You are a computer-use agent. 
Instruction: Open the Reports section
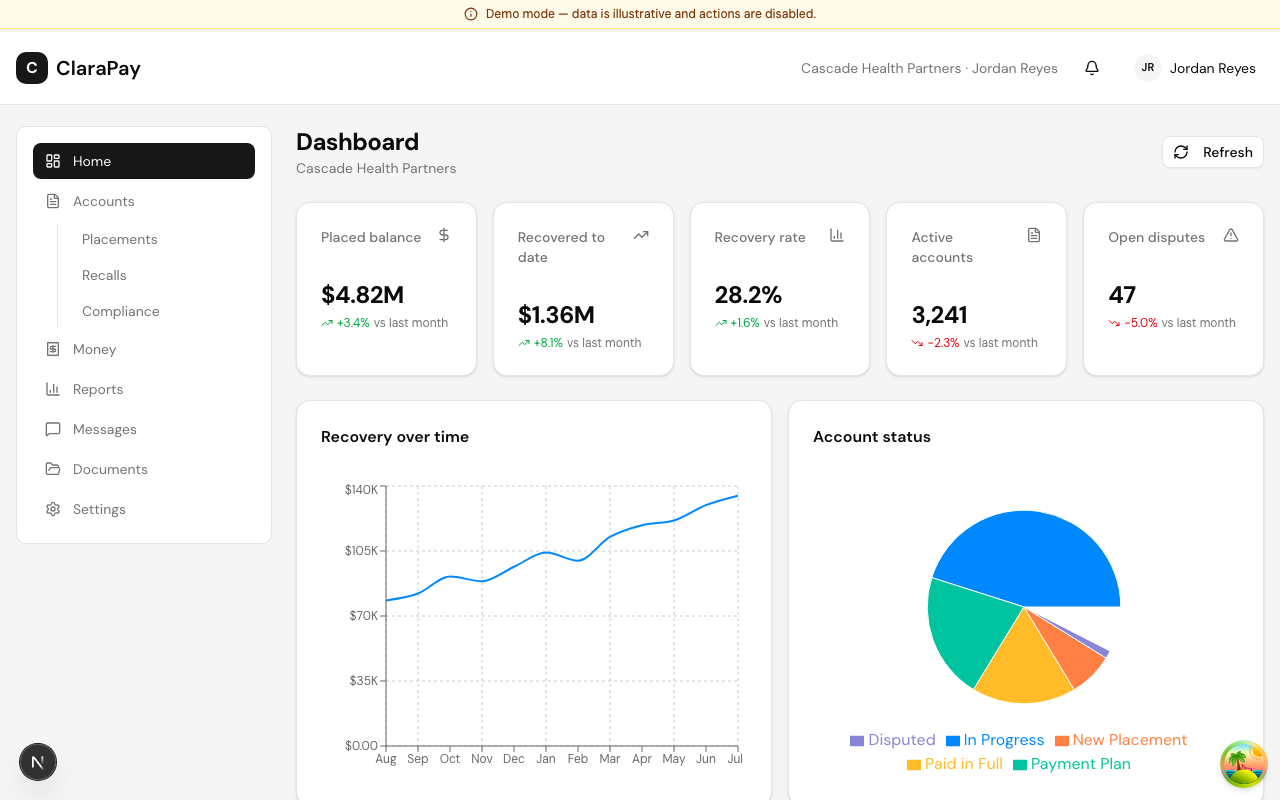tap(144, 389)
